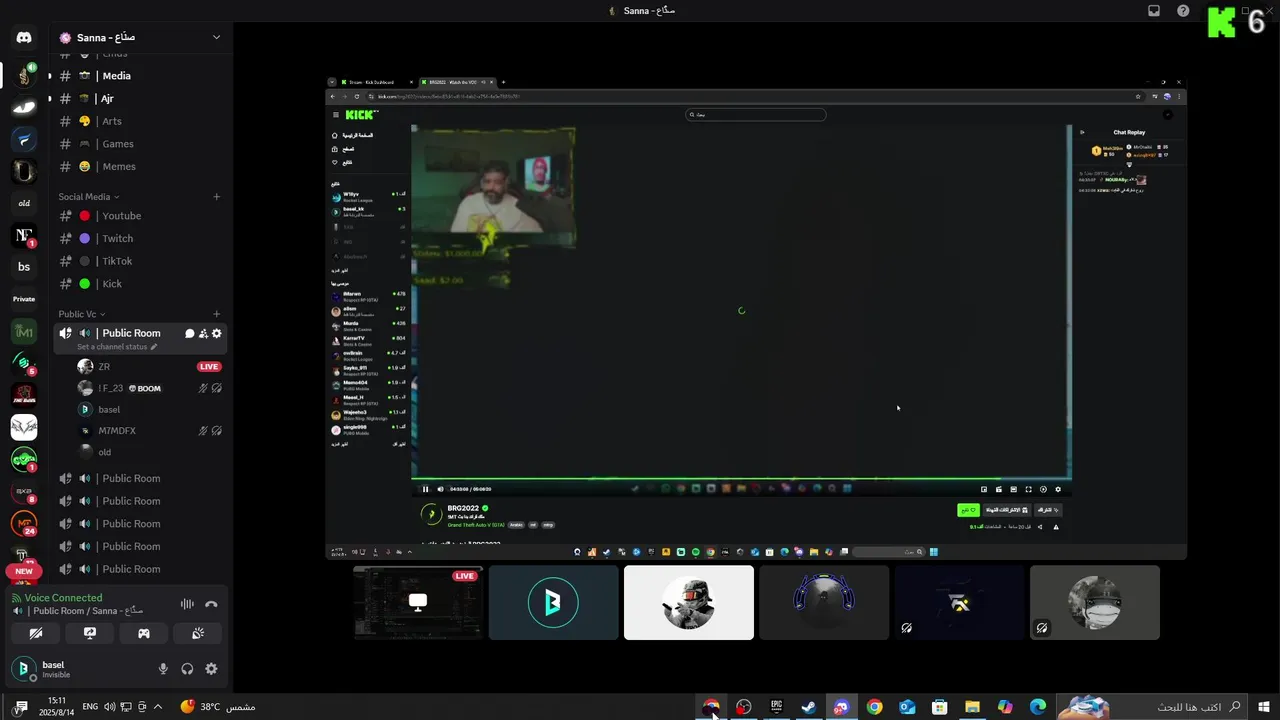The width and height of the screenshot is (1280, 720).
Task: Open chat for active Public Room
Action: (189, 333)
